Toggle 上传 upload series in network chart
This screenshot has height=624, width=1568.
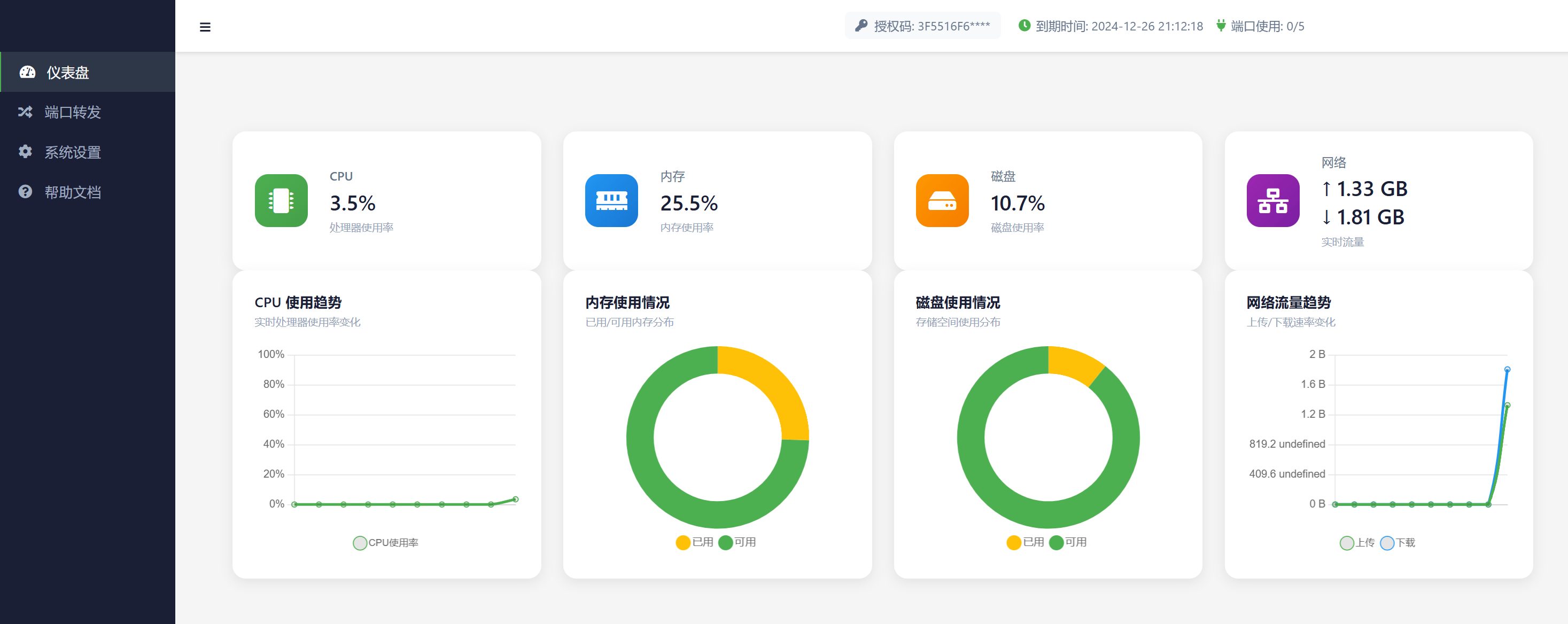[1357, 542]
